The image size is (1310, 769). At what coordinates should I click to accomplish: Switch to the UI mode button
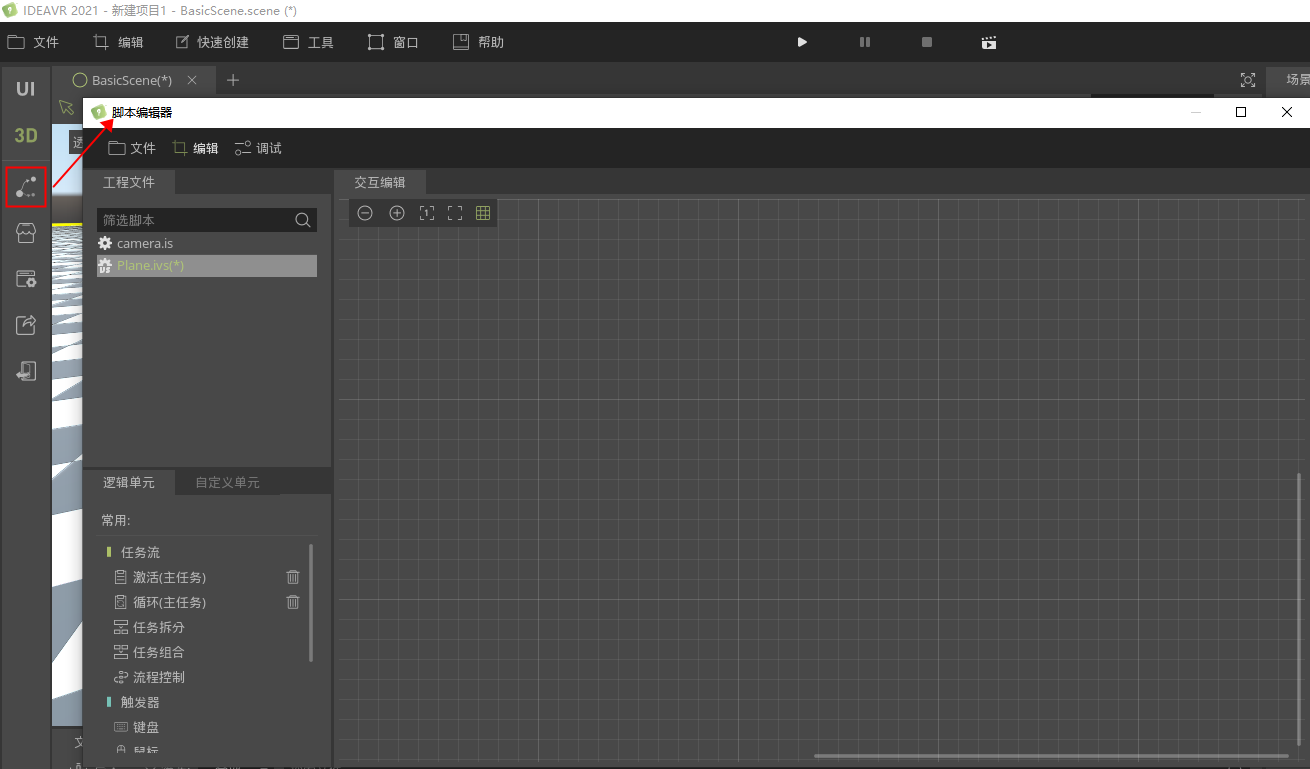point(25,89)
